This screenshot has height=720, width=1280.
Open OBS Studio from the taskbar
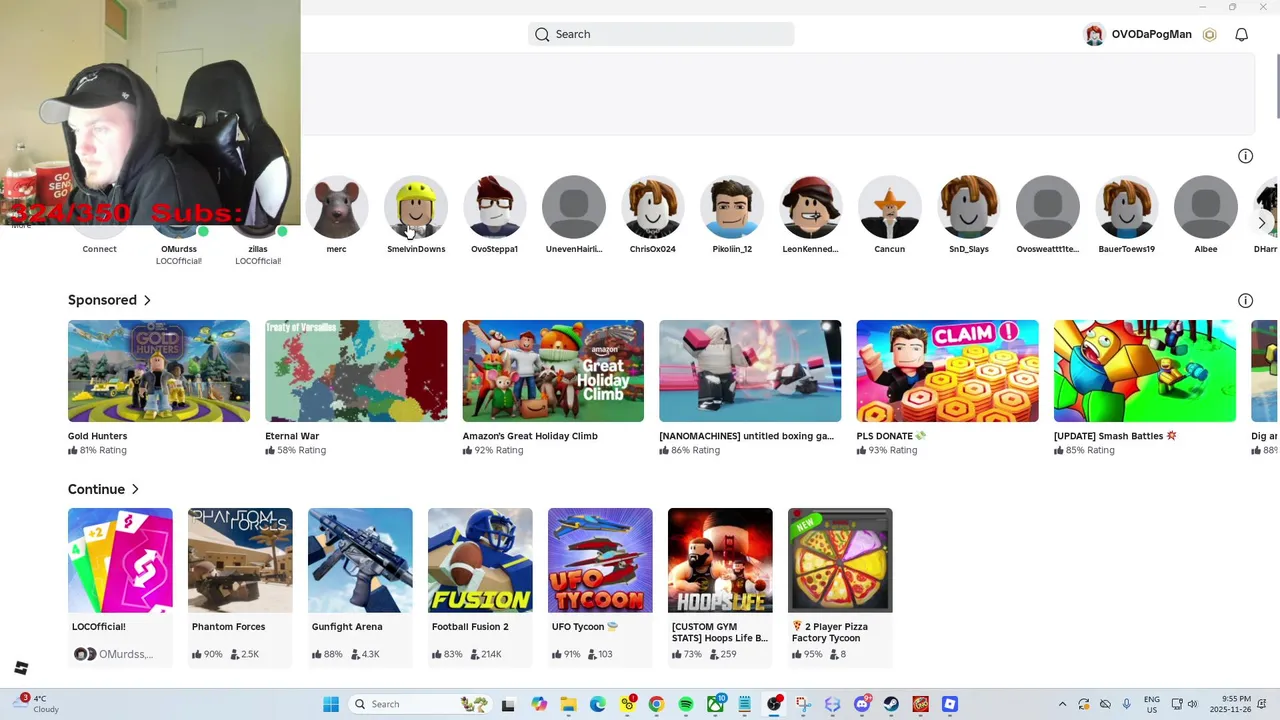coord(774,704)
